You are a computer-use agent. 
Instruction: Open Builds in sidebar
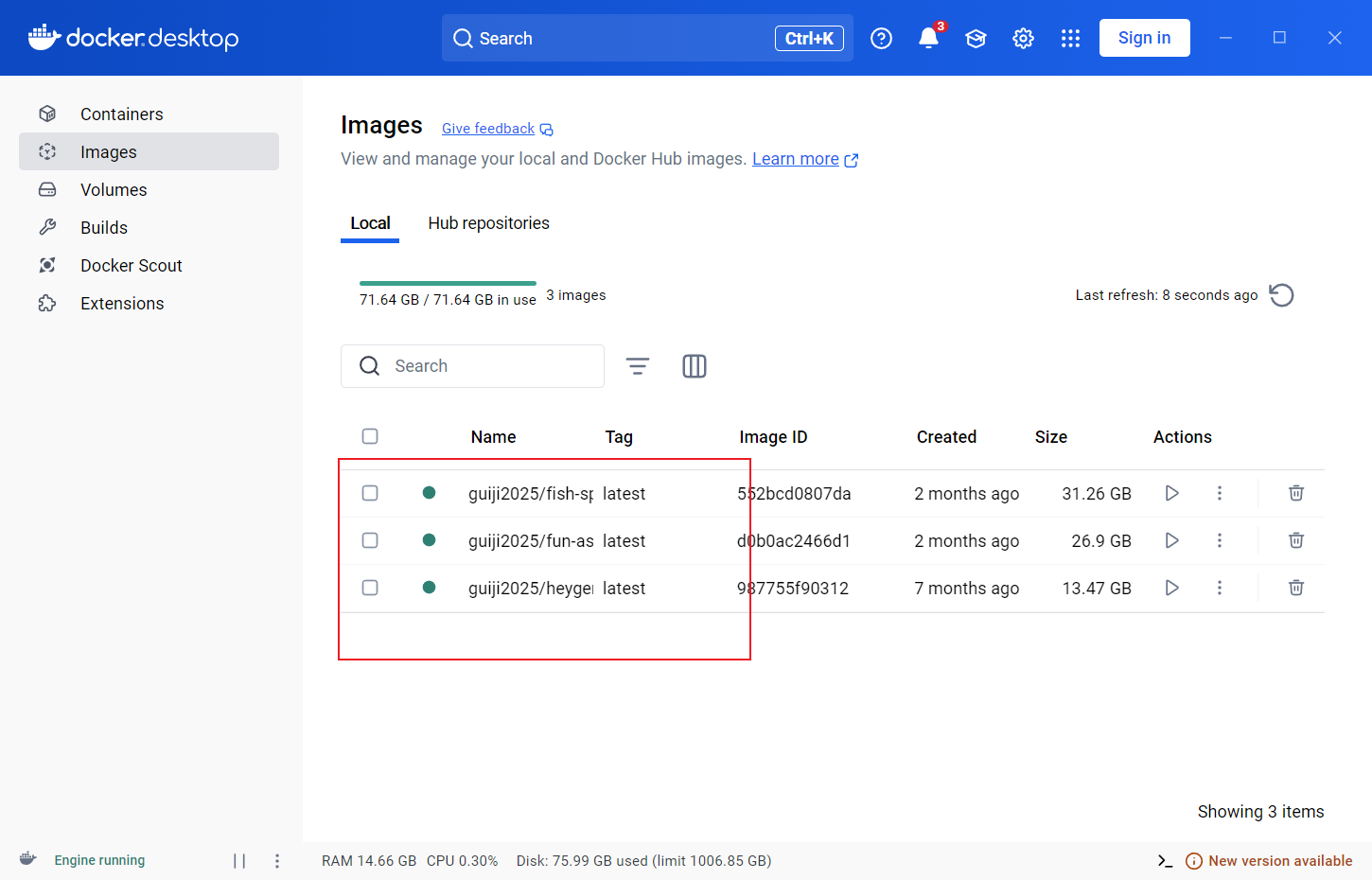(x=149, y=227)
